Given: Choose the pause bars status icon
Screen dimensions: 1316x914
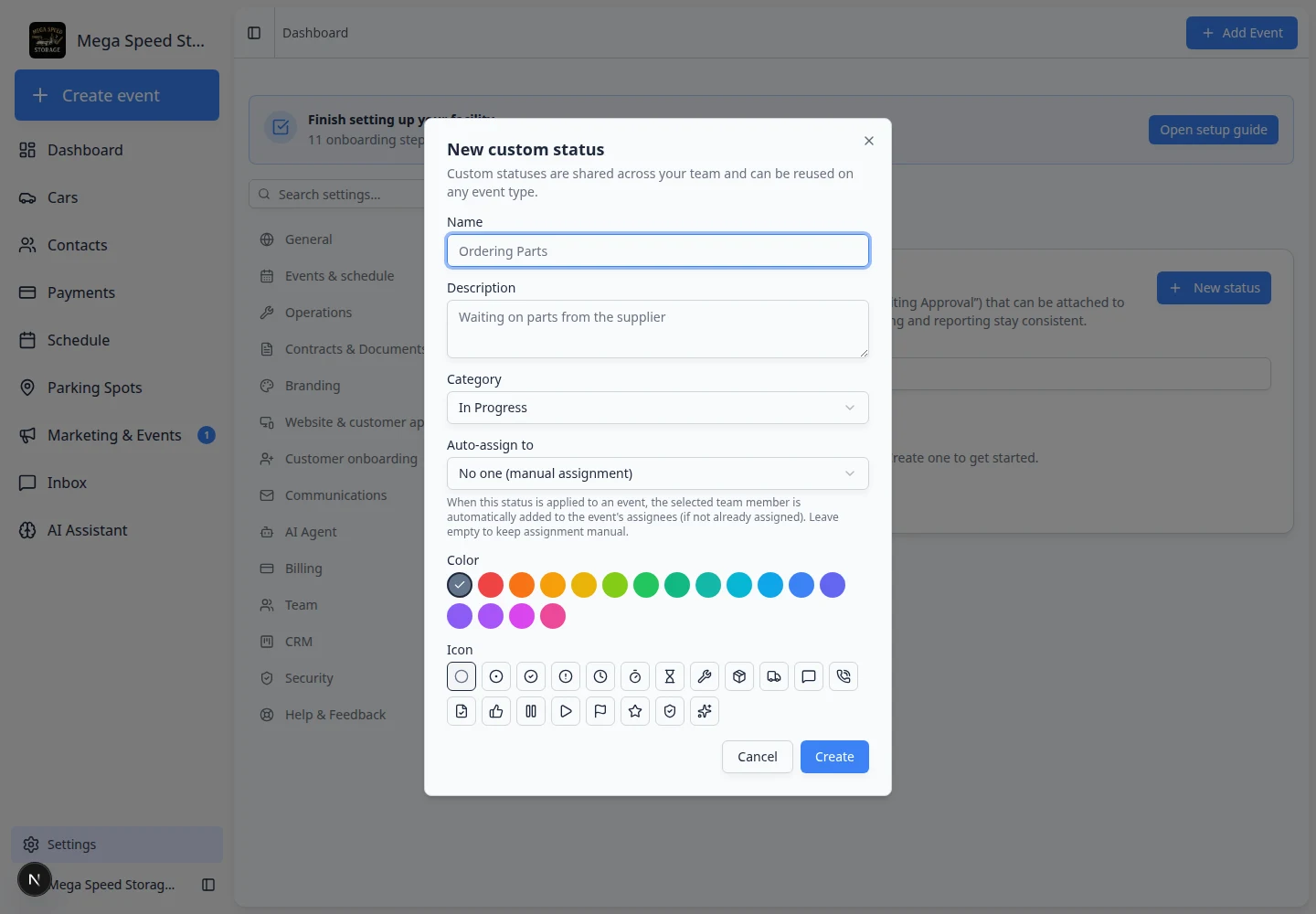Looking at the screenshot, I should 531,711.
